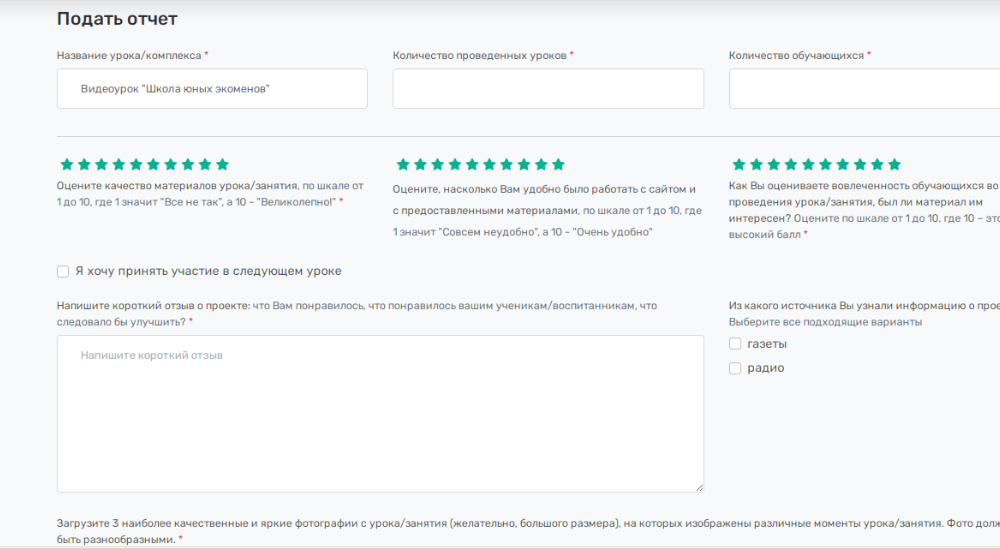Rate lesson materials quality with first star
Image resolution: width=1000 pixels, height=550 pixels.
click(x=67, y=164)
